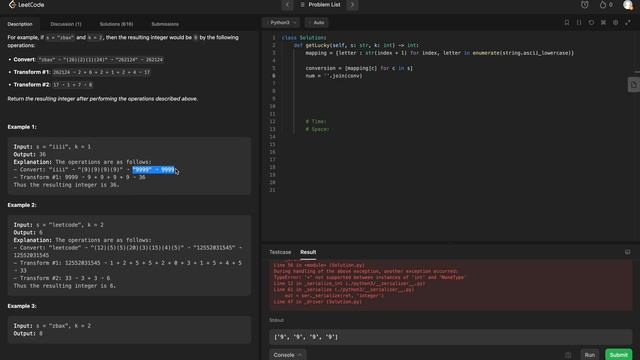Open the editor shortcuts icon

pyautogui.click(x=603, y=22)
